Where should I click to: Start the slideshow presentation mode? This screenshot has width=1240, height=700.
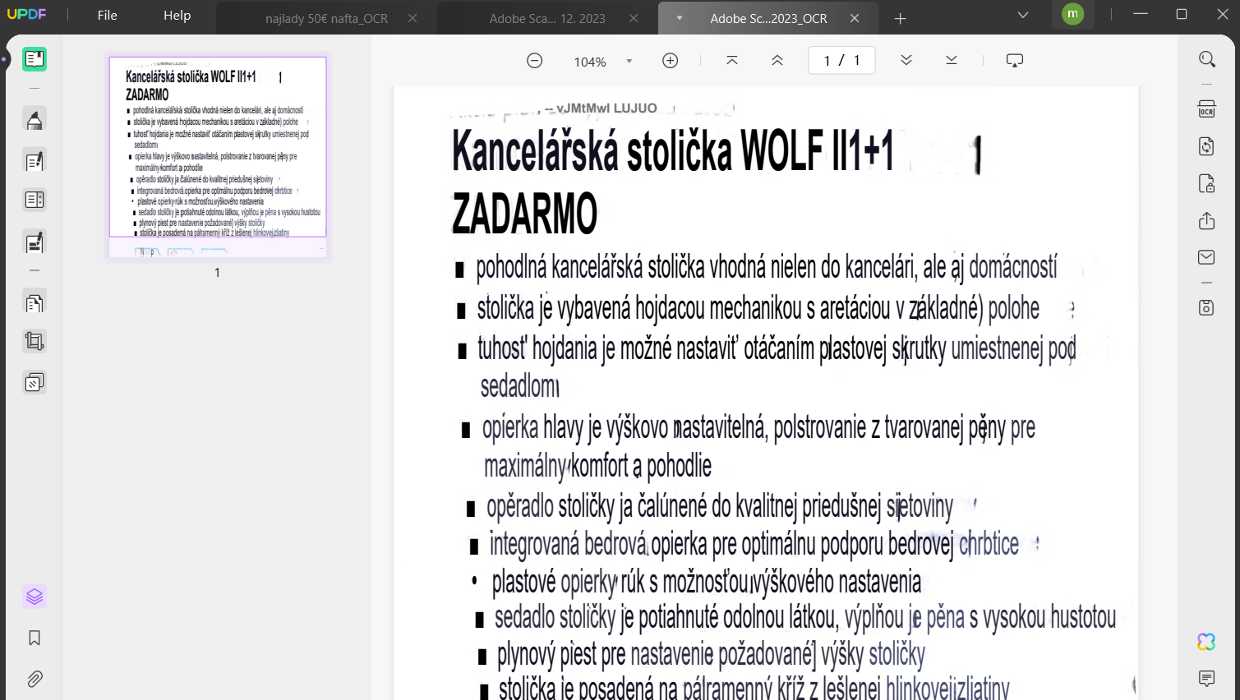pyautogui.click(x=1015, y=61)
